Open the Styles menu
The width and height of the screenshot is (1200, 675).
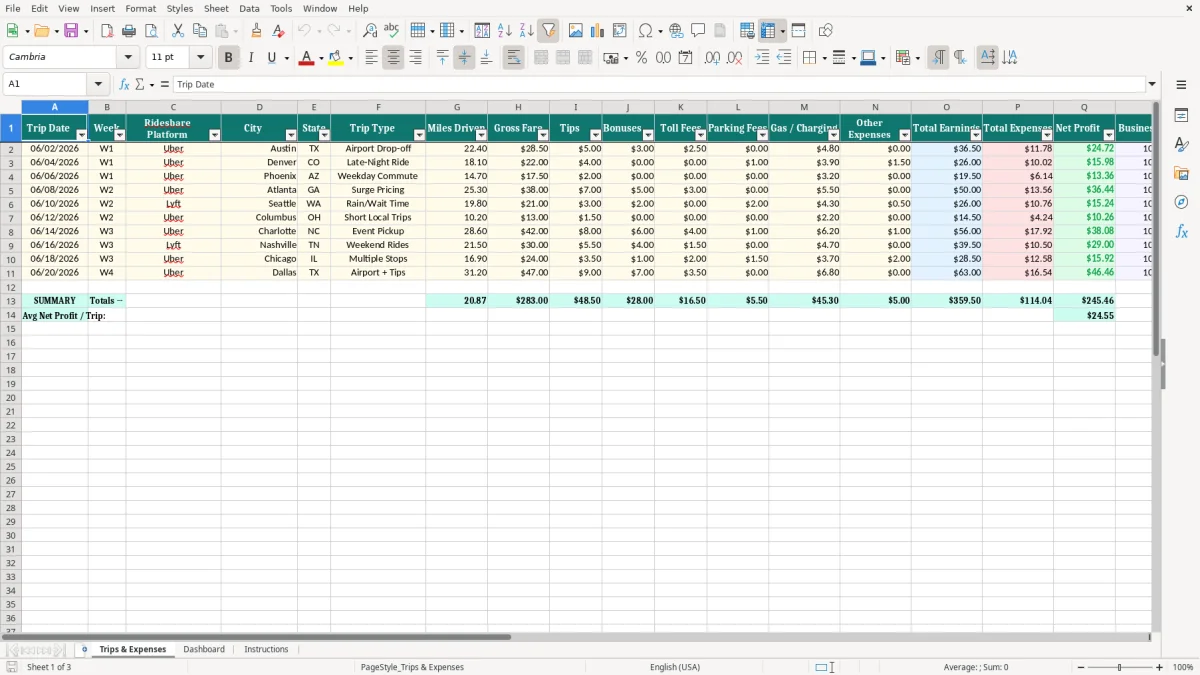tap(180, 8)
